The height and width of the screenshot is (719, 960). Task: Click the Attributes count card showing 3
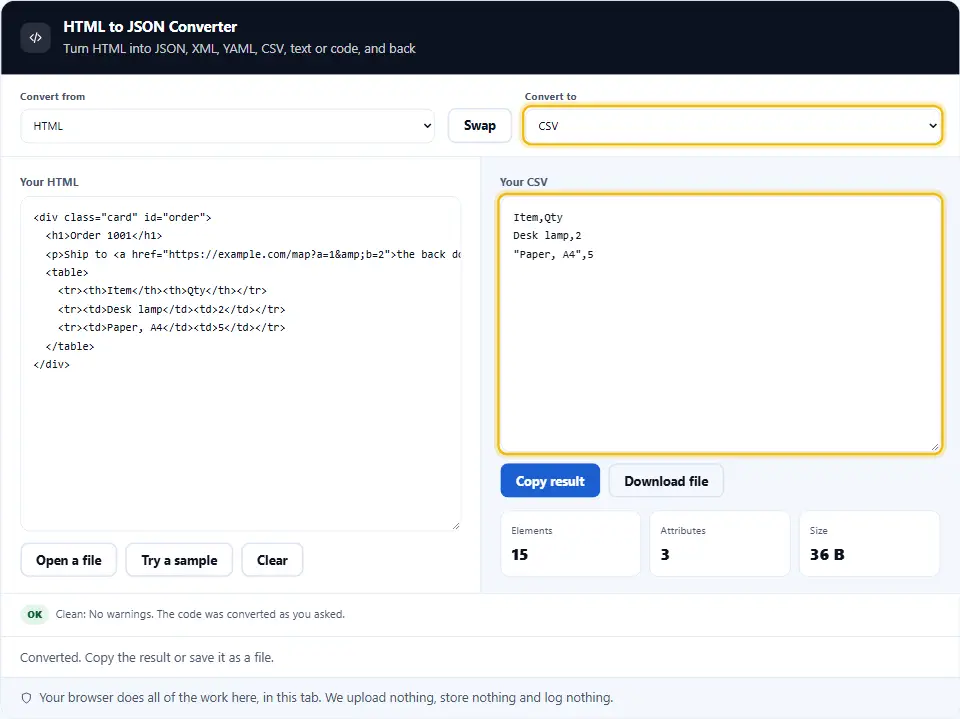point(720,543)
